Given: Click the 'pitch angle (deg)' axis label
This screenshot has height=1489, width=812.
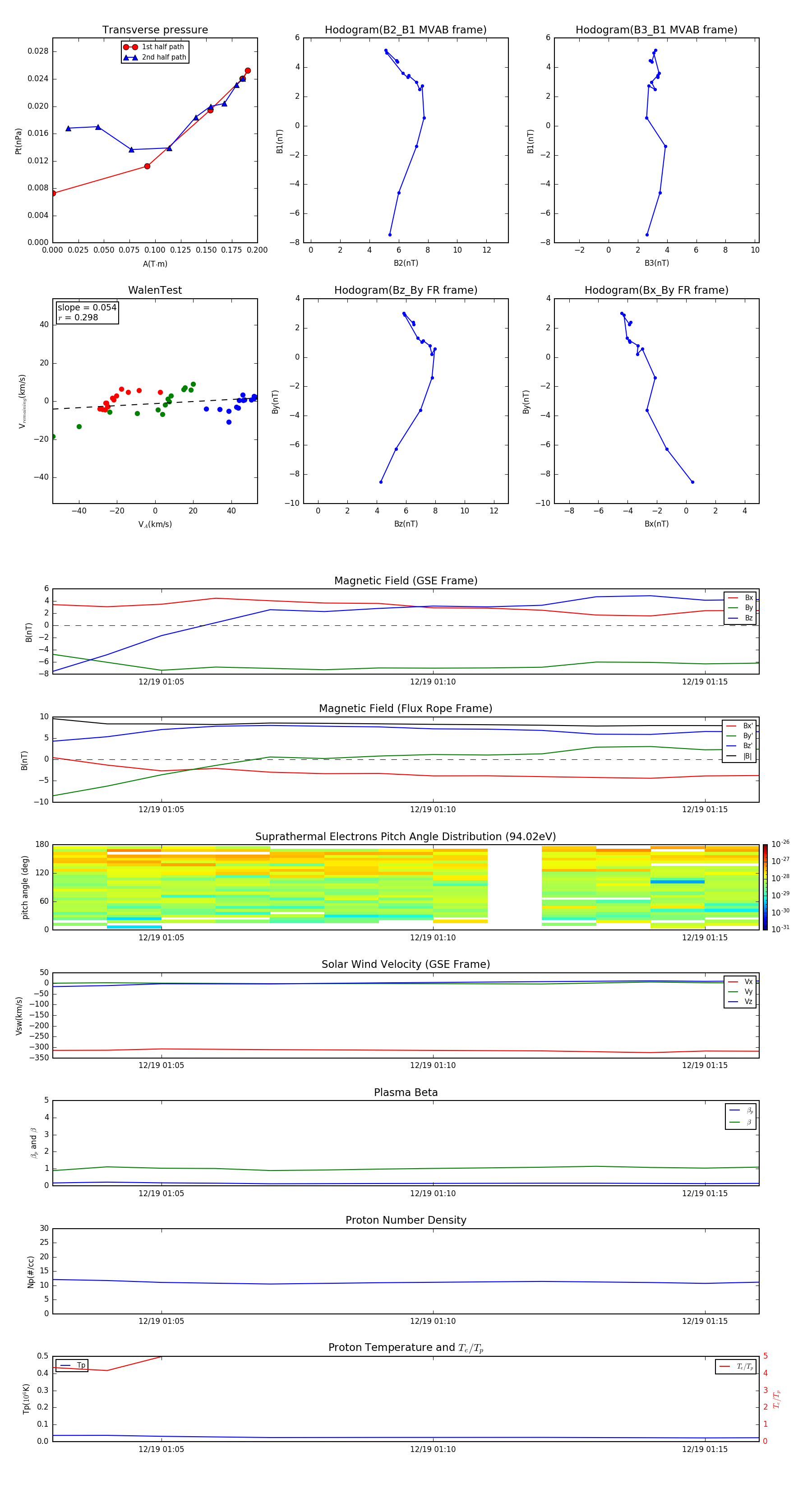Looking at the screenshot, I should 25,887.
